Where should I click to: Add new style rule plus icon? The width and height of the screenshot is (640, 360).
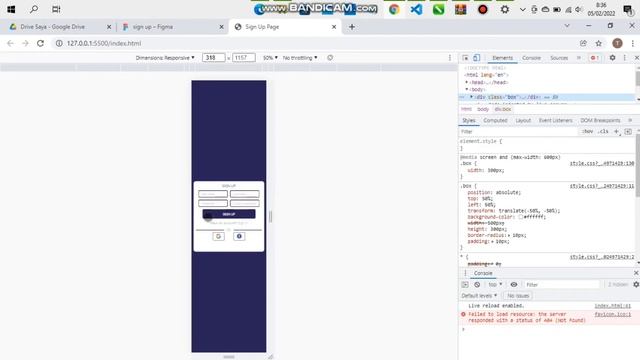point(616,131)
